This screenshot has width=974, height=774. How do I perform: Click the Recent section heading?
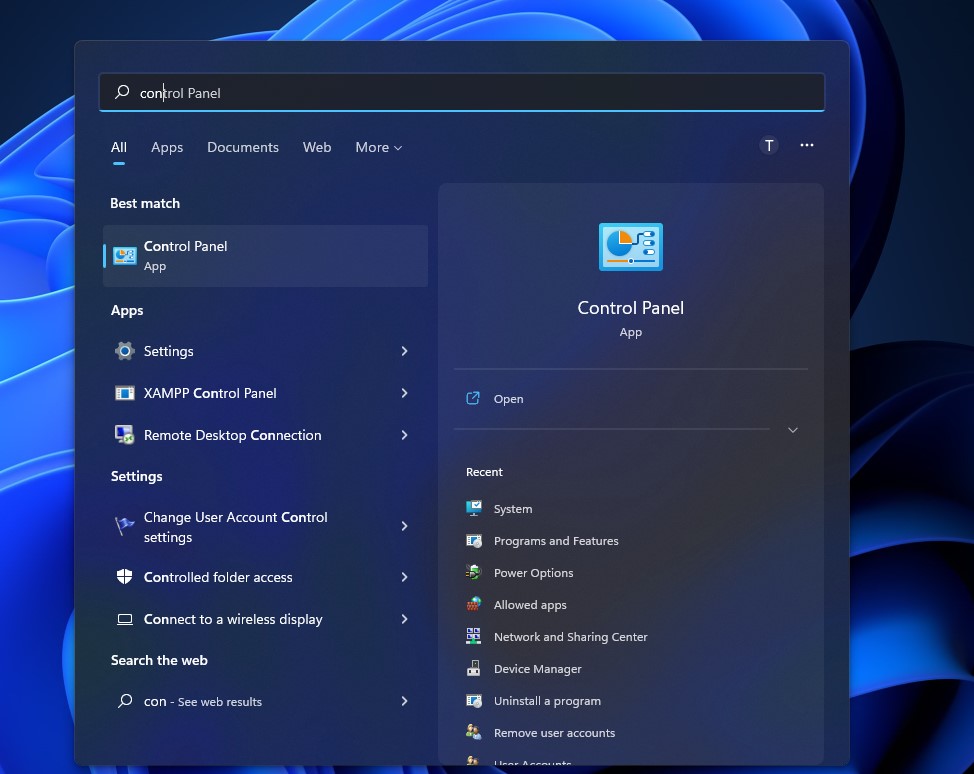pos(484,472)
